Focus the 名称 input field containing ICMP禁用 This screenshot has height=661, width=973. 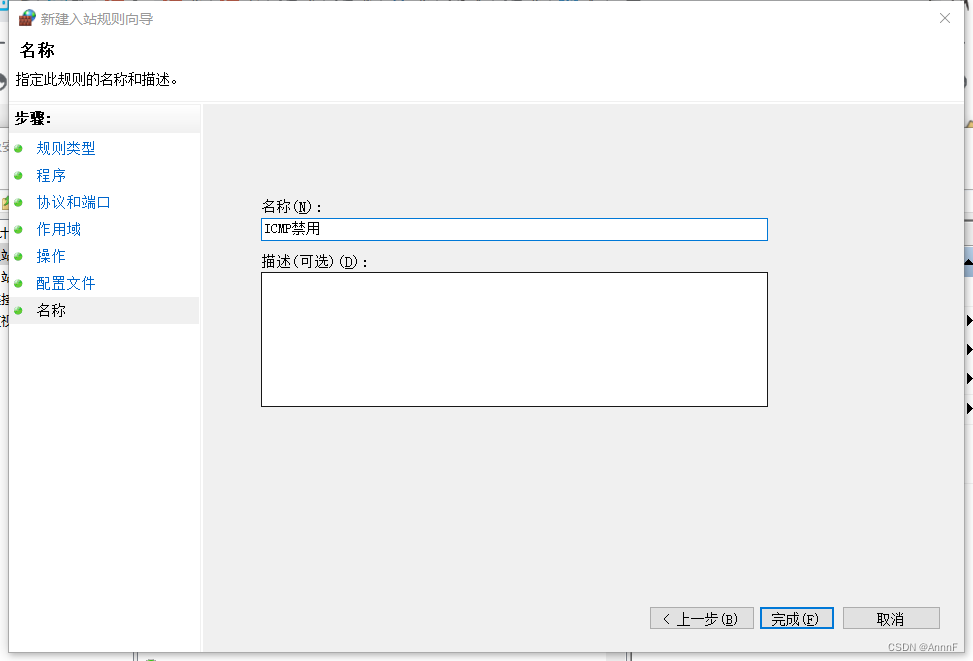click(x=514, y=229)
